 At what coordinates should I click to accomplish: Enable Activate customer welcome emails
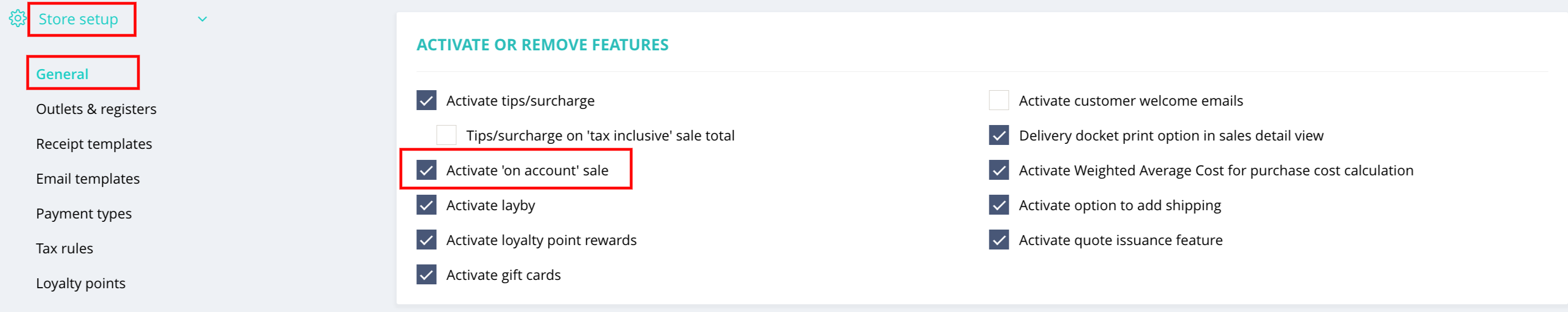coord(999,100)
